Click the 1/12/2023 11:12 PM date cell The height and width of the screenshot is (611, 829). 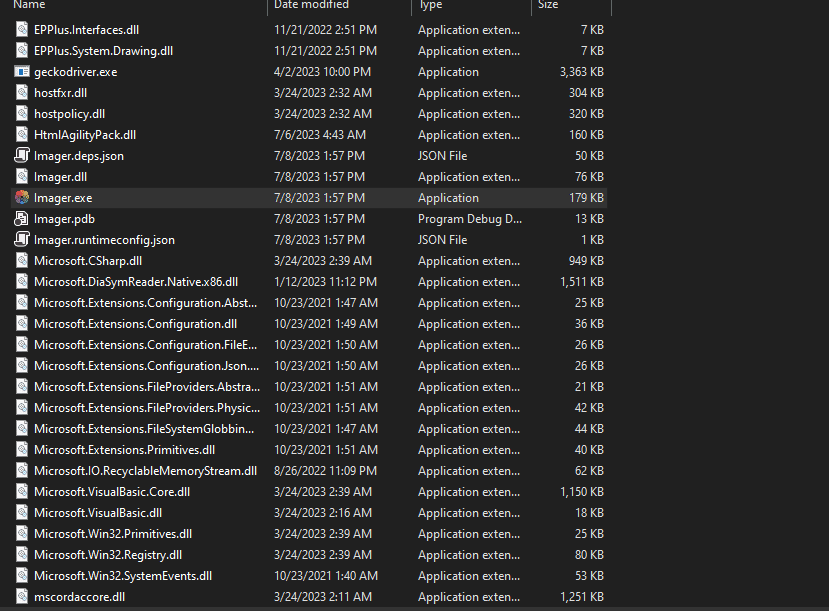tap(326, 282)
